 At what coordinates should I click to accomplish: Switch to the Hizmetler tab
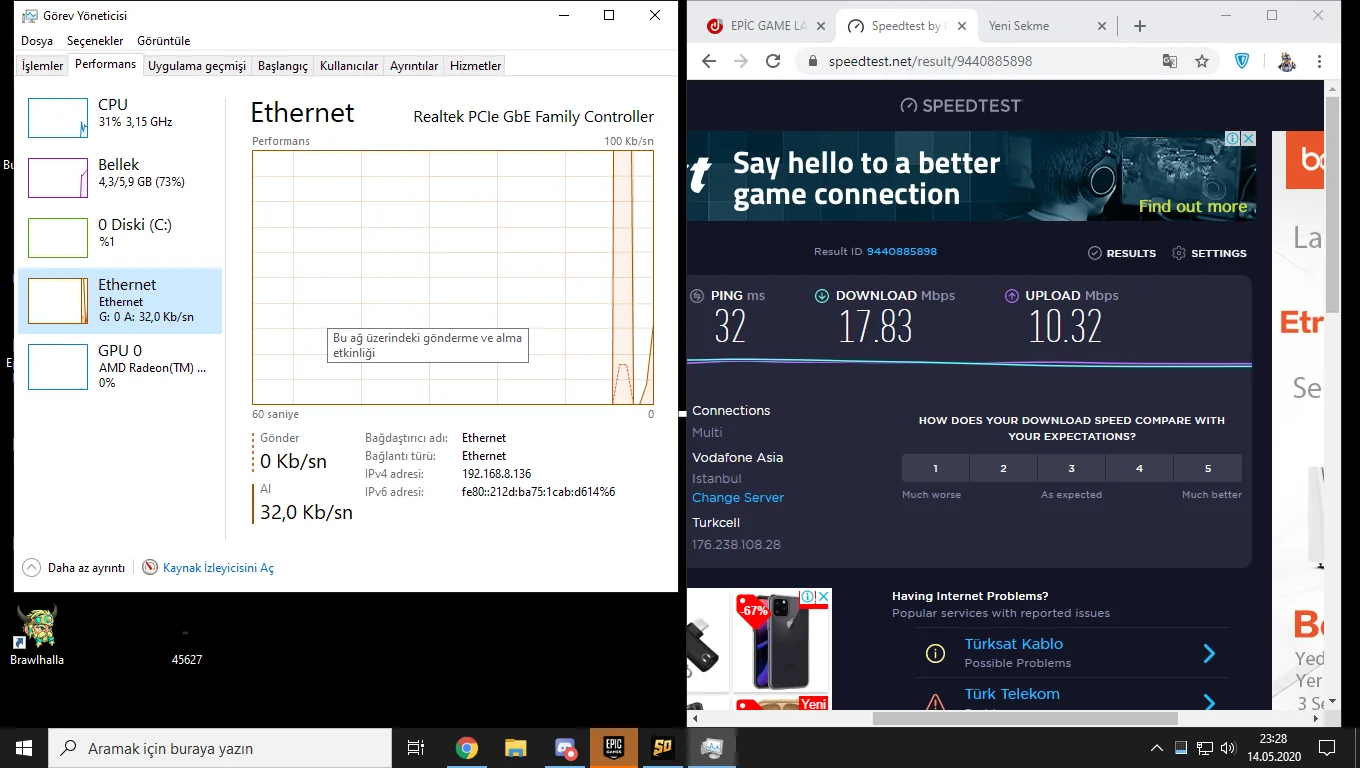(476, 66)
